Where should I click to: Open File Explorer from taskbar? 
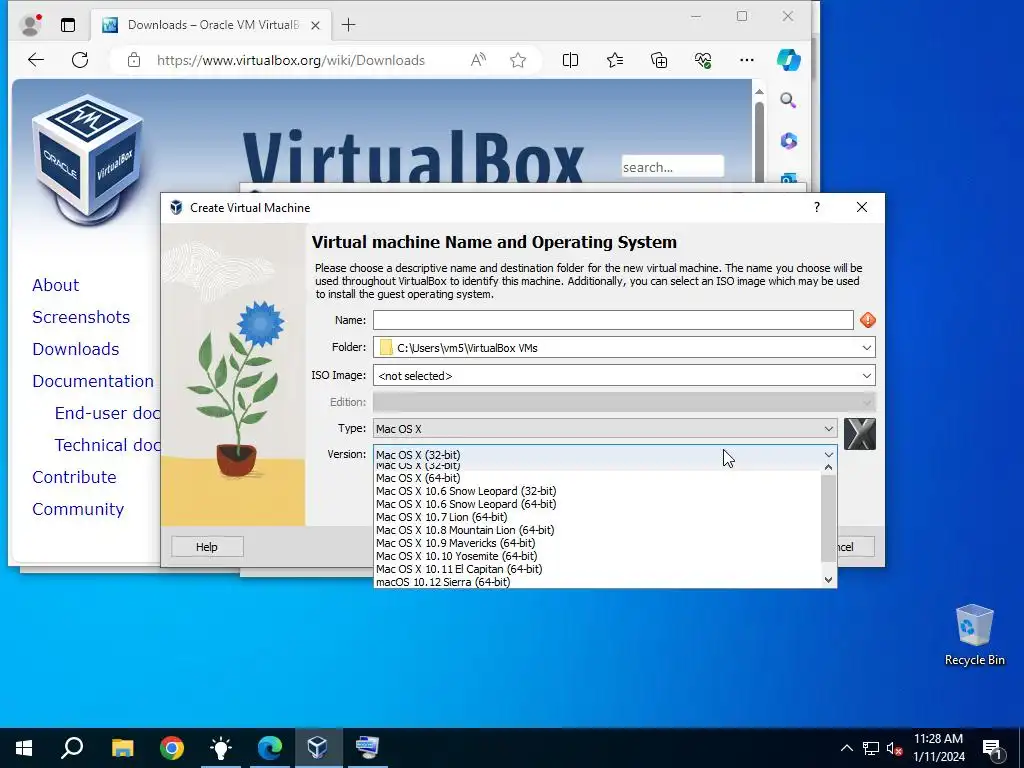[x=122, y=747]
